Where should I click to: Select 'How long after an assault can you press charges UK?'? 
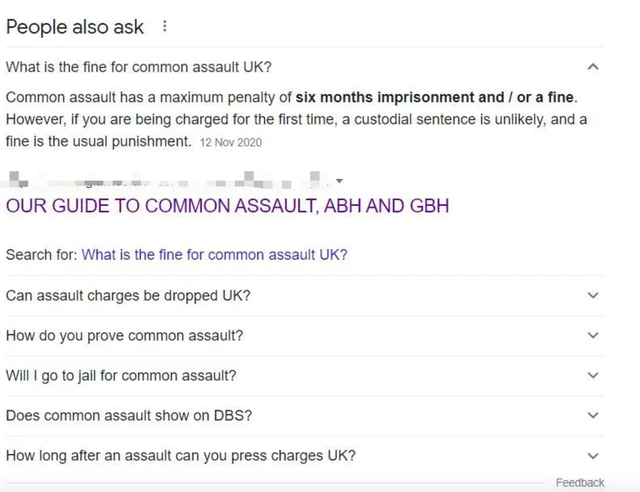[x=180, y=456]
